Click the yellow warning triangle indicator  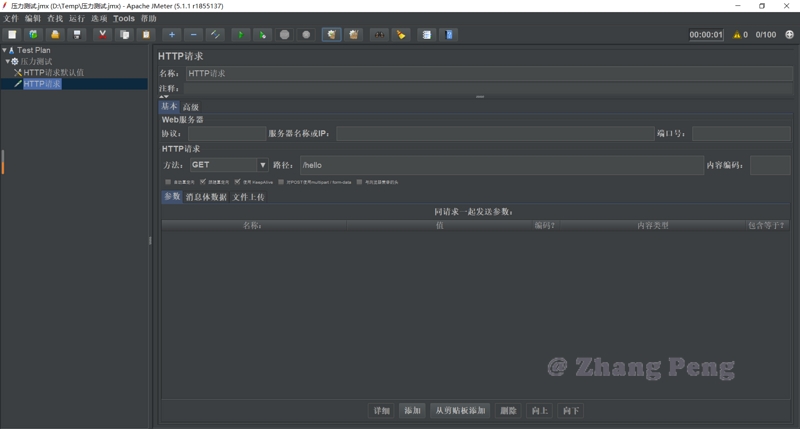pos(738,35)
